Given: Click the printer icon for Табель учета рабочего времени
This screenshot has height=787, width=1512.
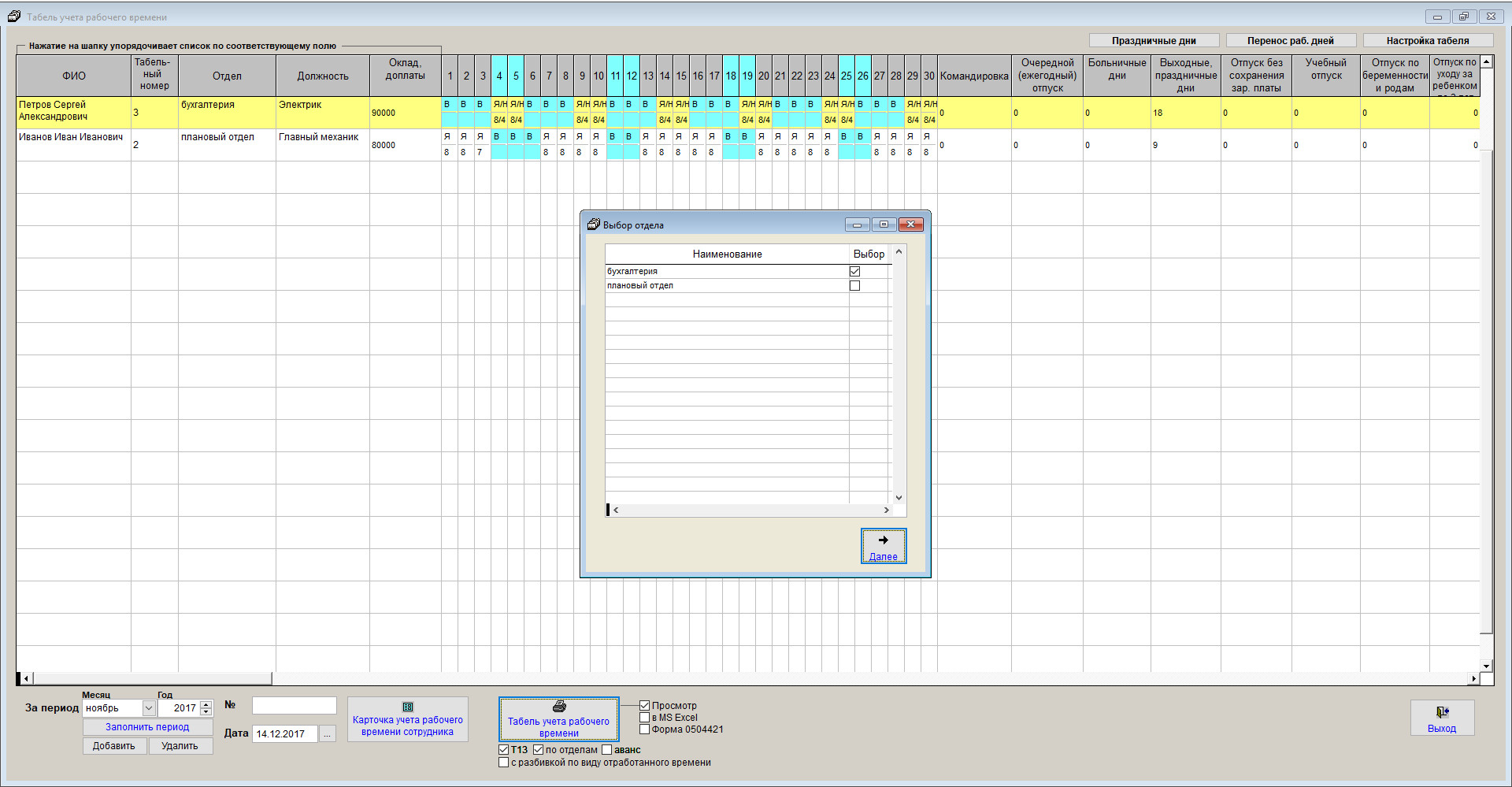Looking at the screenshot, I should point(558,707).
